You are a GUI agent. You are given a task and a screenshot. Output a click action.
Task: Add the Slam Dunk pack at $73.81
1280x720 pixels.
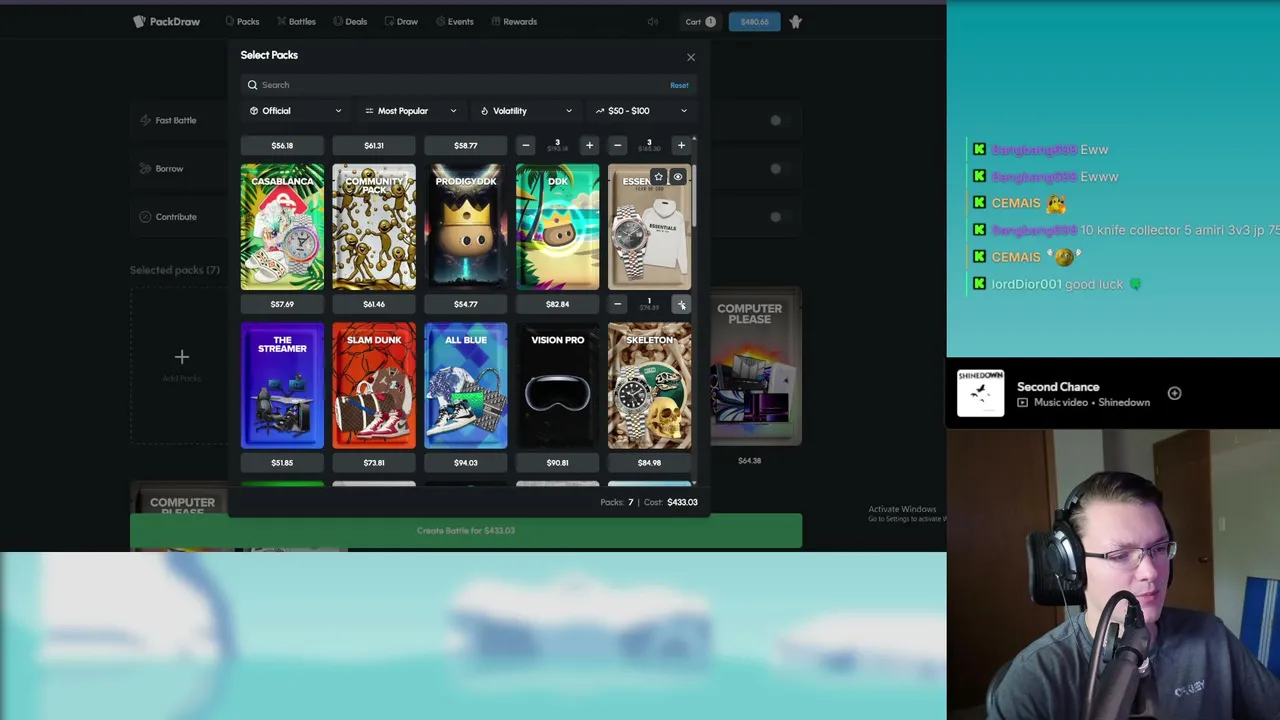(374, 463)
